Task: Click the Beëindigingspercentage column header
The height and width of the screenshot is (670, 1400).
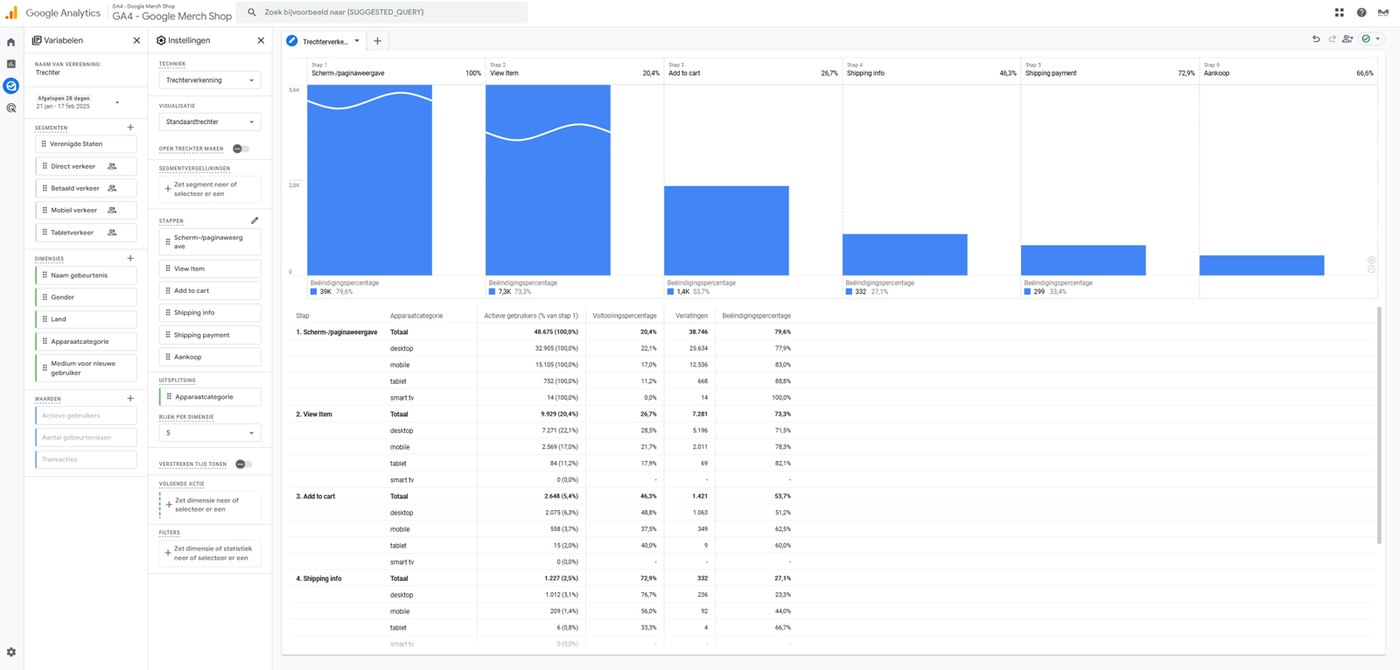Action: pos(756,315)
